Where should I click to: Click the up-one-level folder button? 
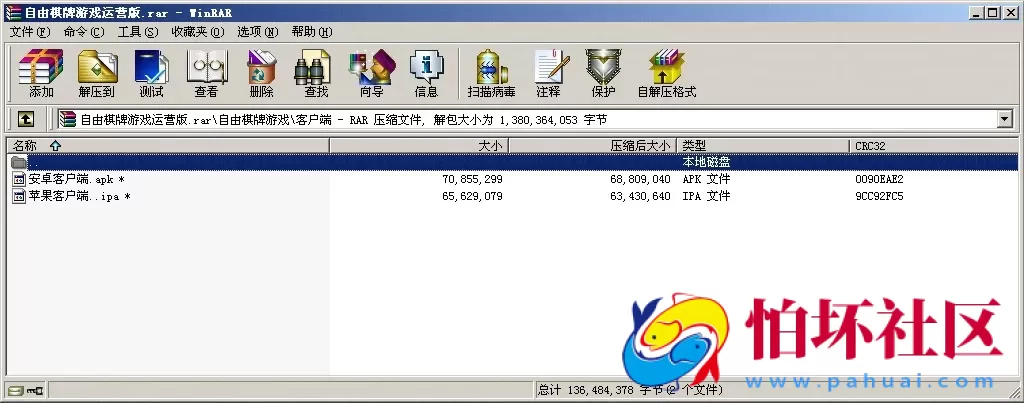point(25,119)
